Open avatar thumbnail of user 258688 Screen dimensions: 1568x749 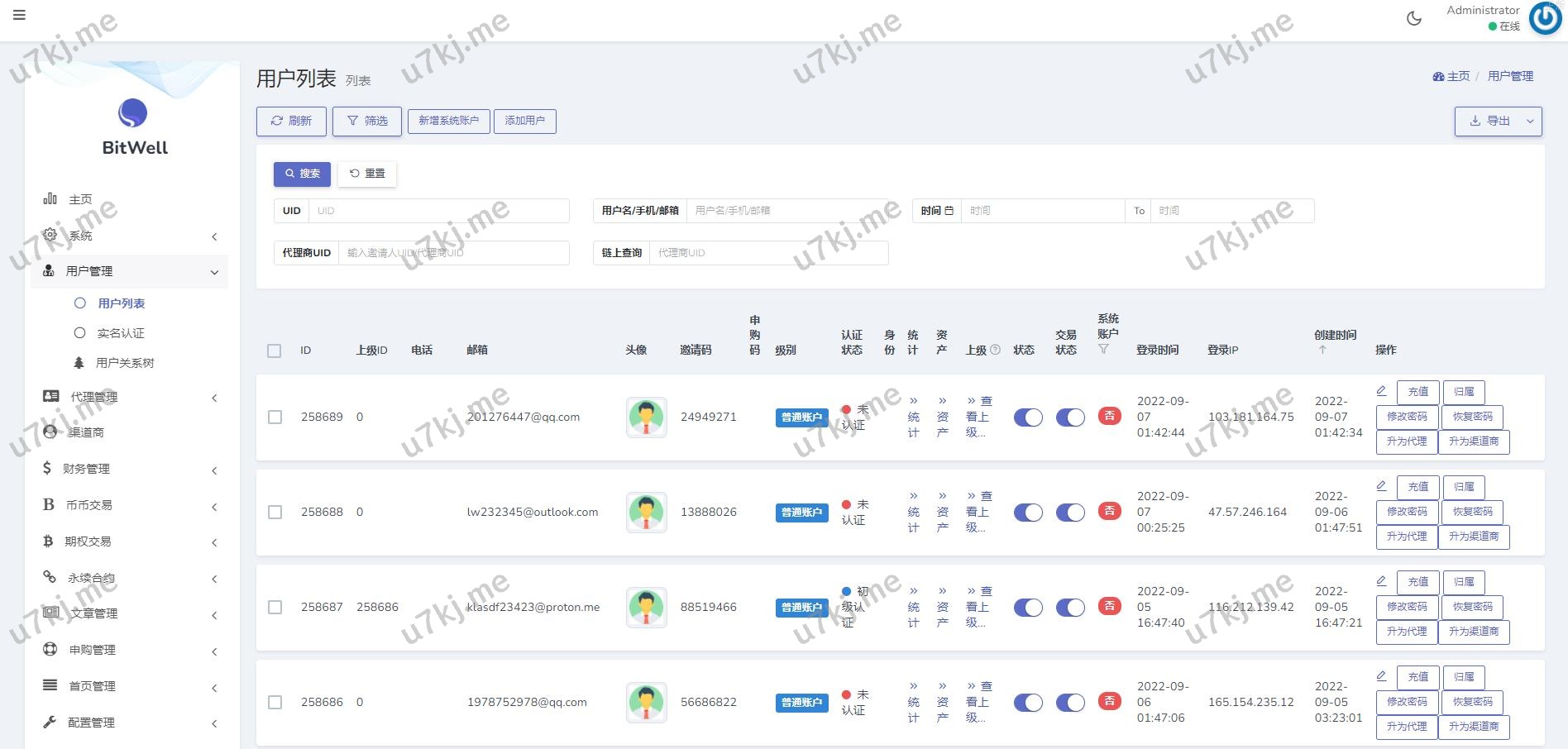(646, 513)
